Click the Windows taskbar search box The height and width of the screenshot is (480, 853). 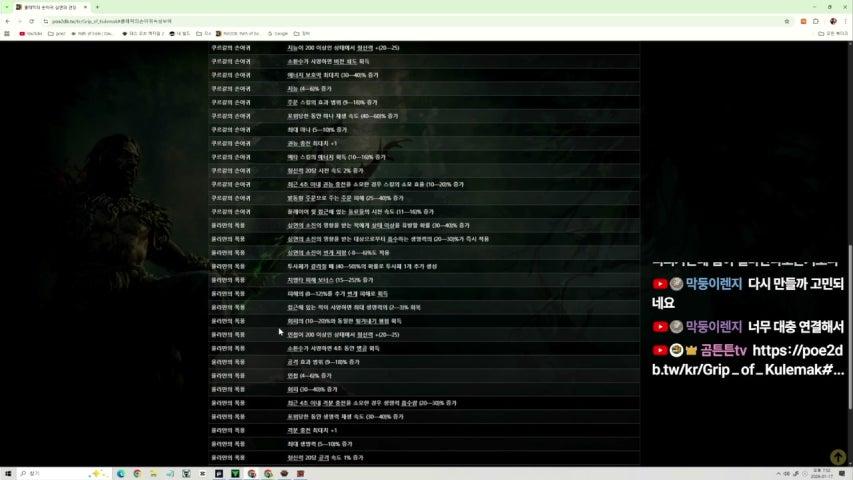pos(63,473)
